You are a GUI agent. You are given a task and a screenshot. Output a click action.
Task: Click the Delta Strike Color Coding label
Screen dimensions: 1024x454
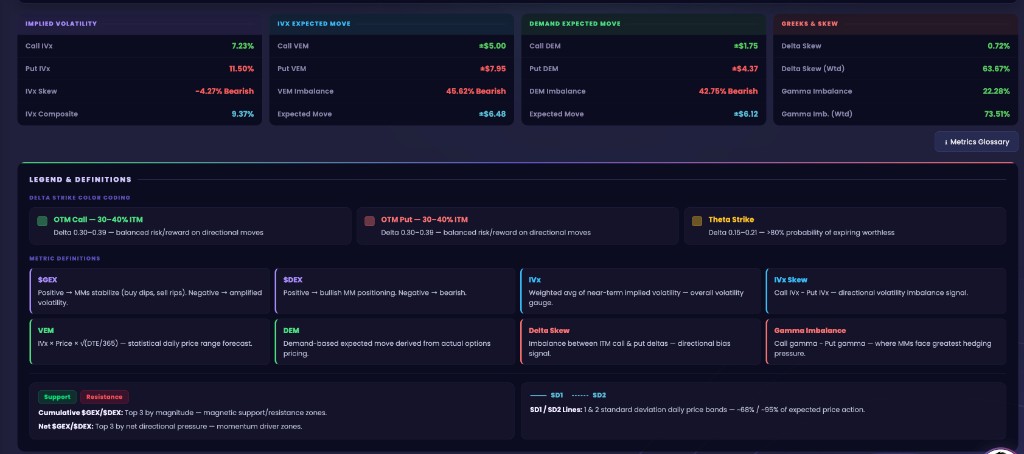tap(79, 197)
